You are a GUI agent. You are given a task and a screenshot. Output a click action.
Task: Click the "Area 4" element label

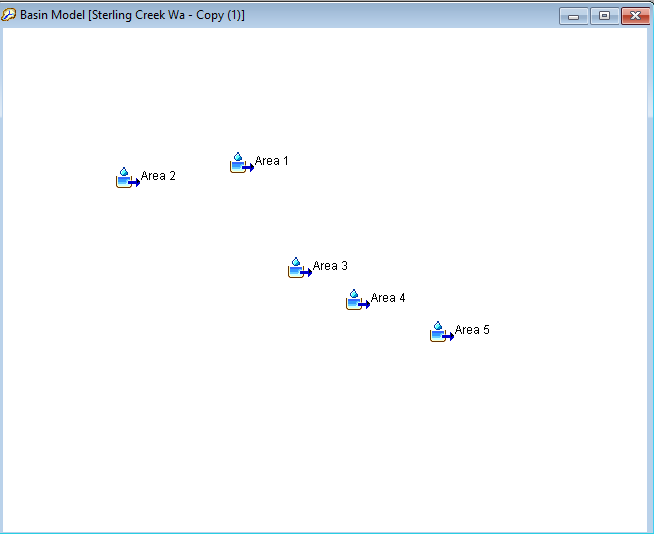[x=388, y=298]
